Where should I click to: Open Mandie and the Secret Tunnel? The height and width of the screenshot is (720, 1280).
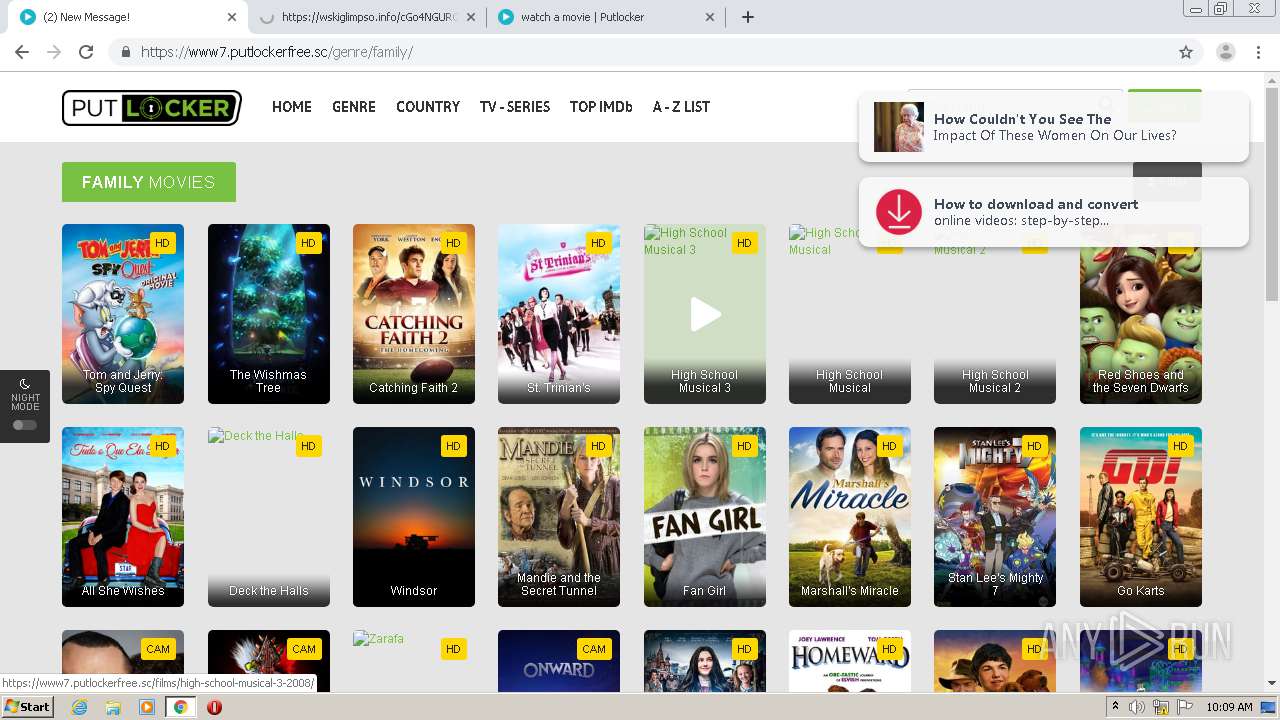pyautogui.click(x=559, y=517)
